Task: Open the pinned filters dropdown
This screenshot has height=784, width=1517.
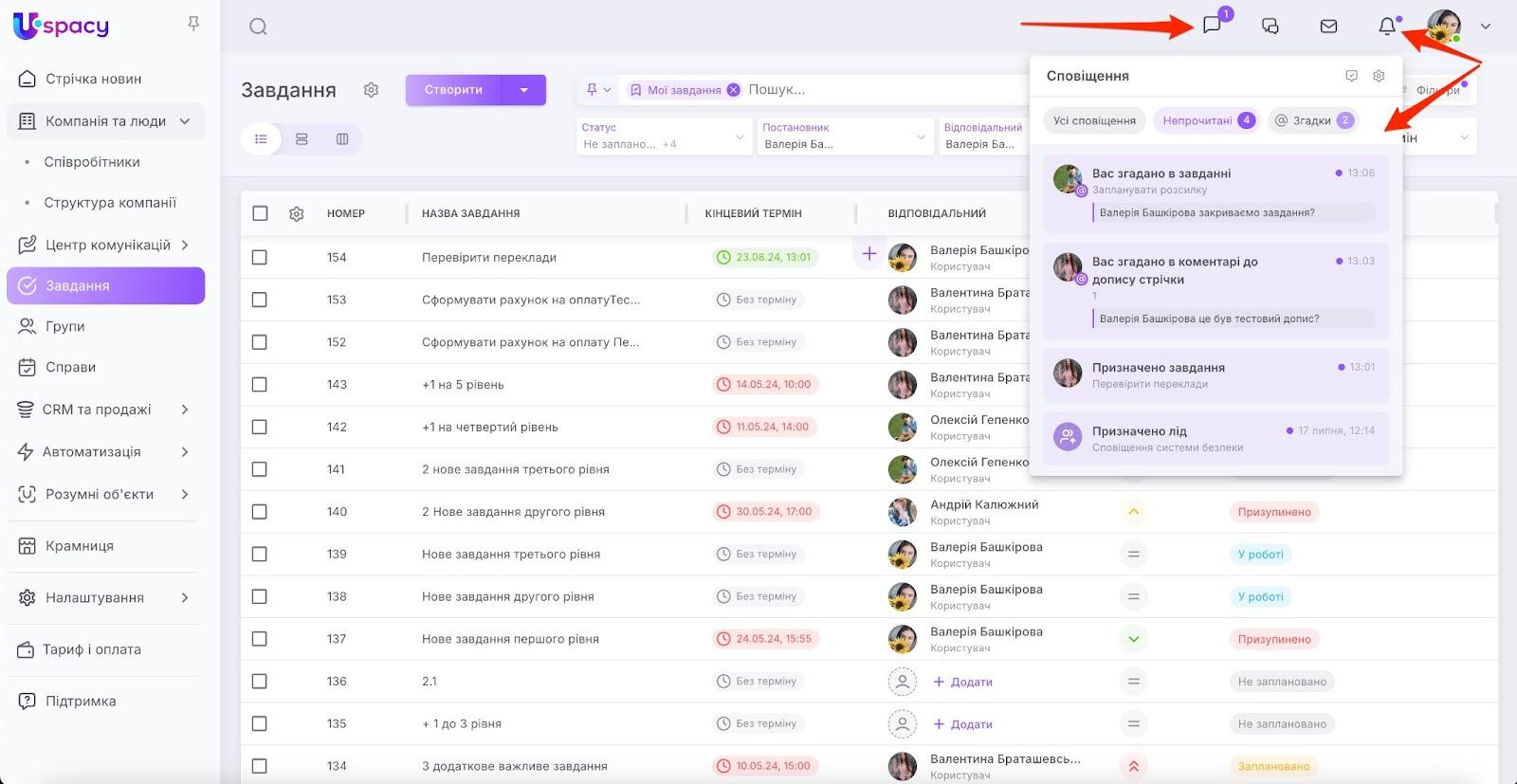Action: point(598,90)
